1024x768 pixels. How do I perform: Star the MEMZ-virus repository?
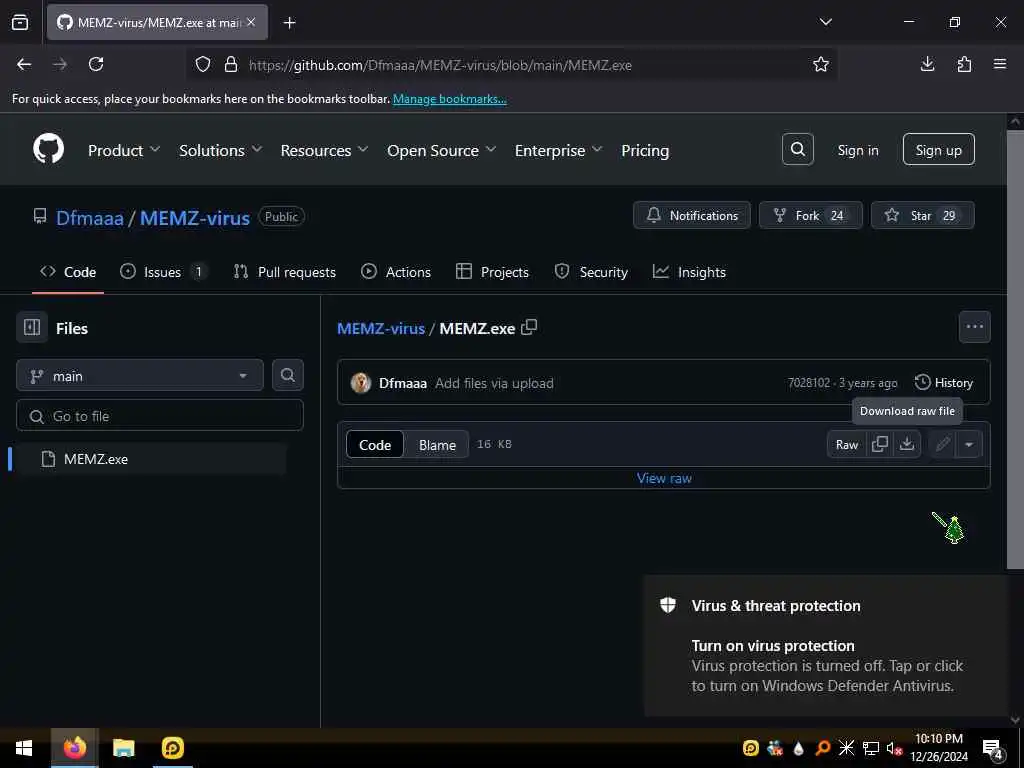click(x=922, y=215)
